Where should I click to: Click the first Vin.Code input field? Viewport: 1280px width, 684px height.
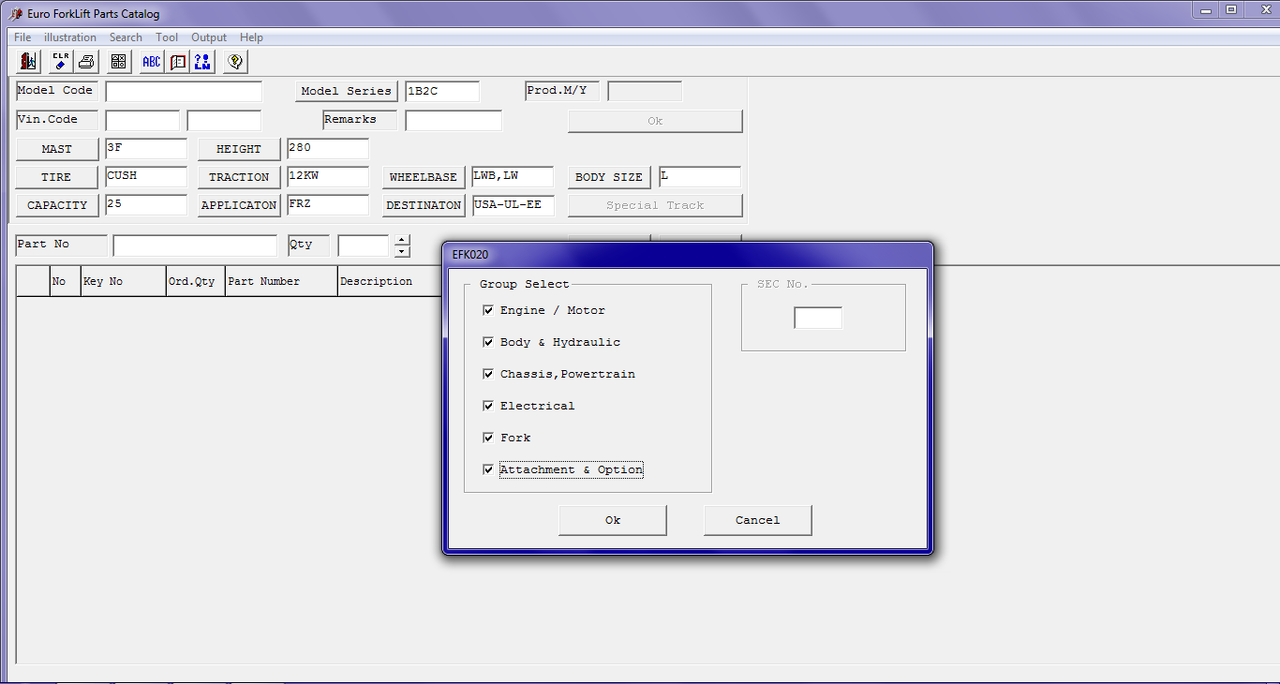(142, 120)
